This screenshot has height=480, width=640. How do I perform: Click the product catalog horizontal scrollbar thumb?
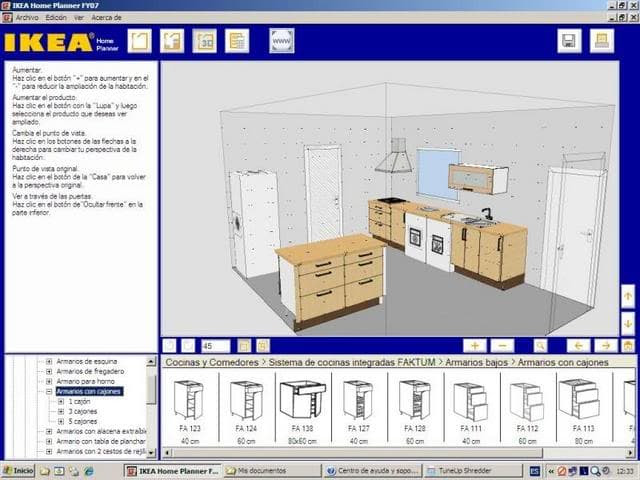click(x=358, y=453)
